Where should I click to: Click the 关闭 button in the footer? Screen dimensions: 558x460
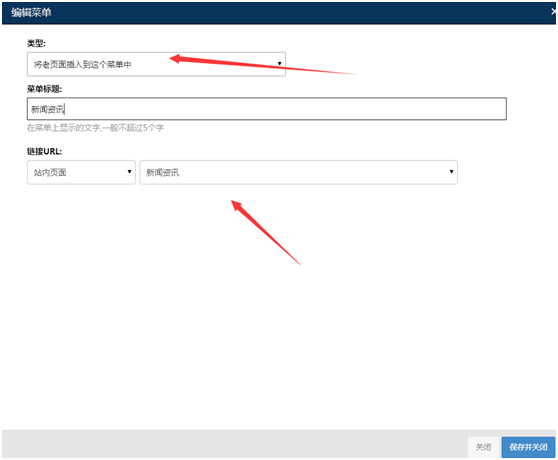[x=483, y=447]
